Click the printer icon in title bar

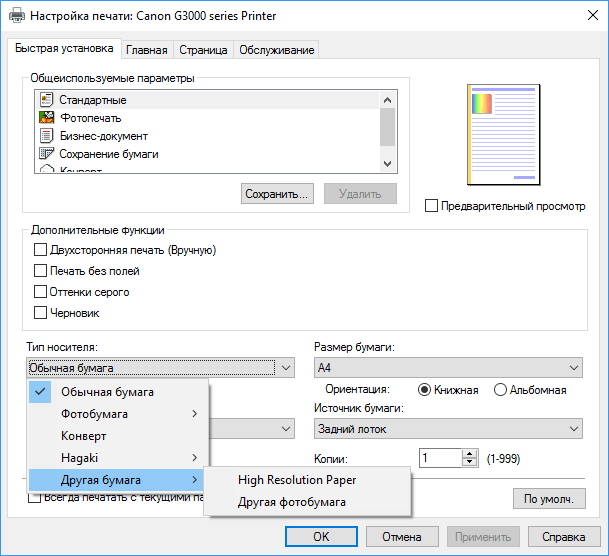[17, 16]
